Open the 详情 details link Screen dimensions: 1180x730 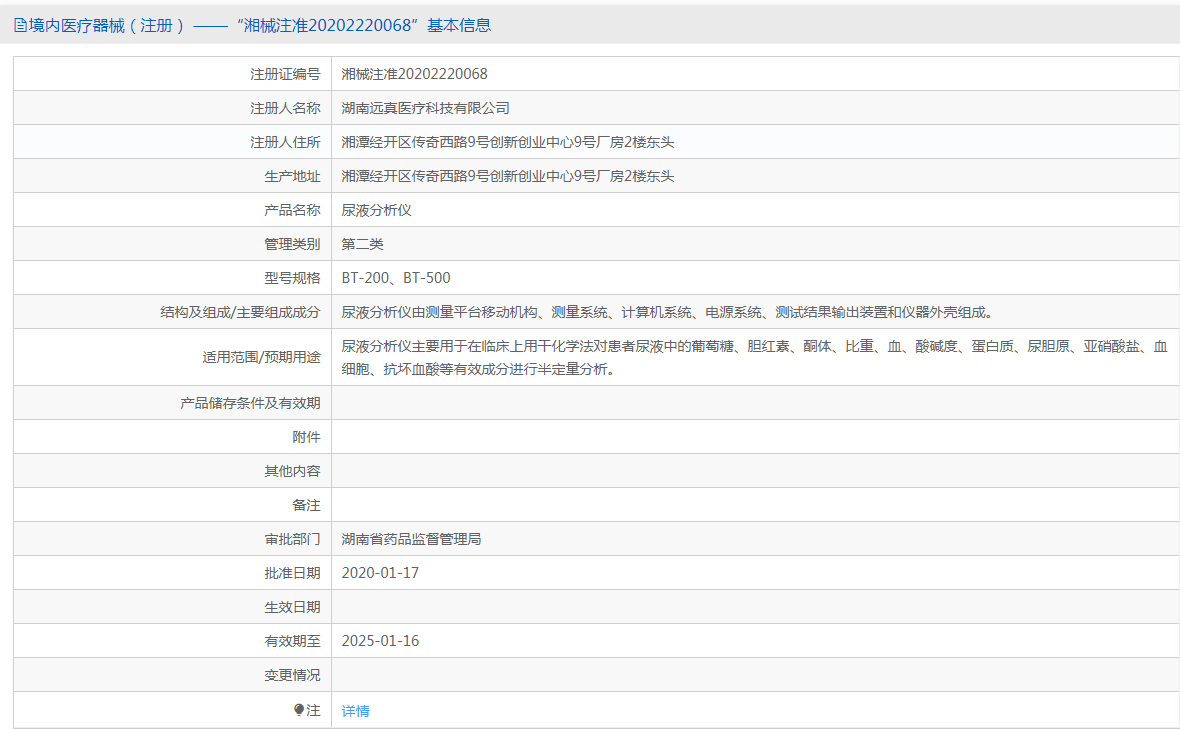click(x=355, y=711)
